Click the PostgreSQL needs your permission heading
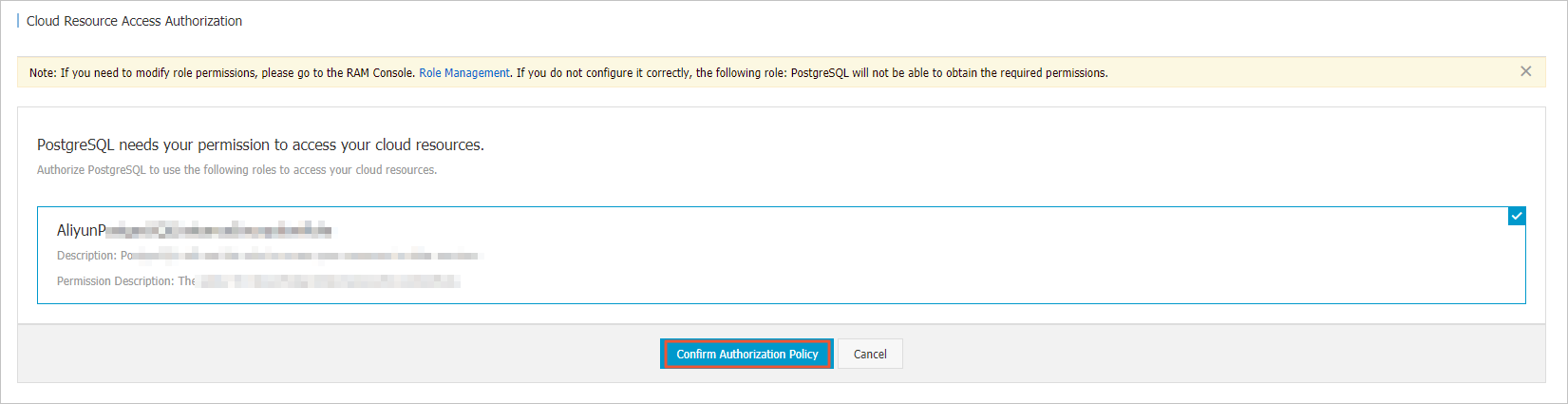Screen dimensions: 1568x404 (x=260, y=144)
